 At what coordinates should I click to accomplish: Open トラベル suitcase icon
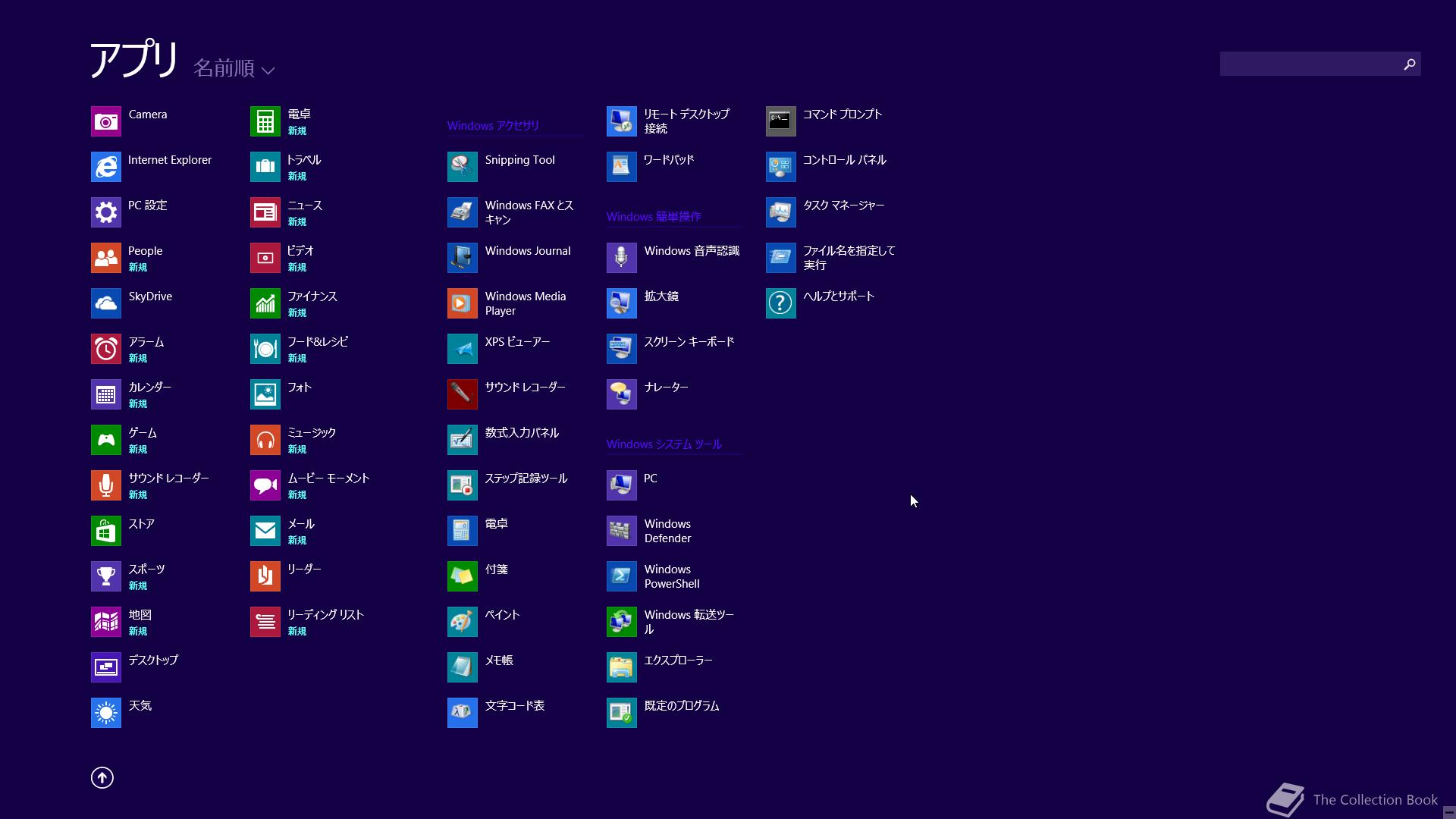[x=265, y=167]
